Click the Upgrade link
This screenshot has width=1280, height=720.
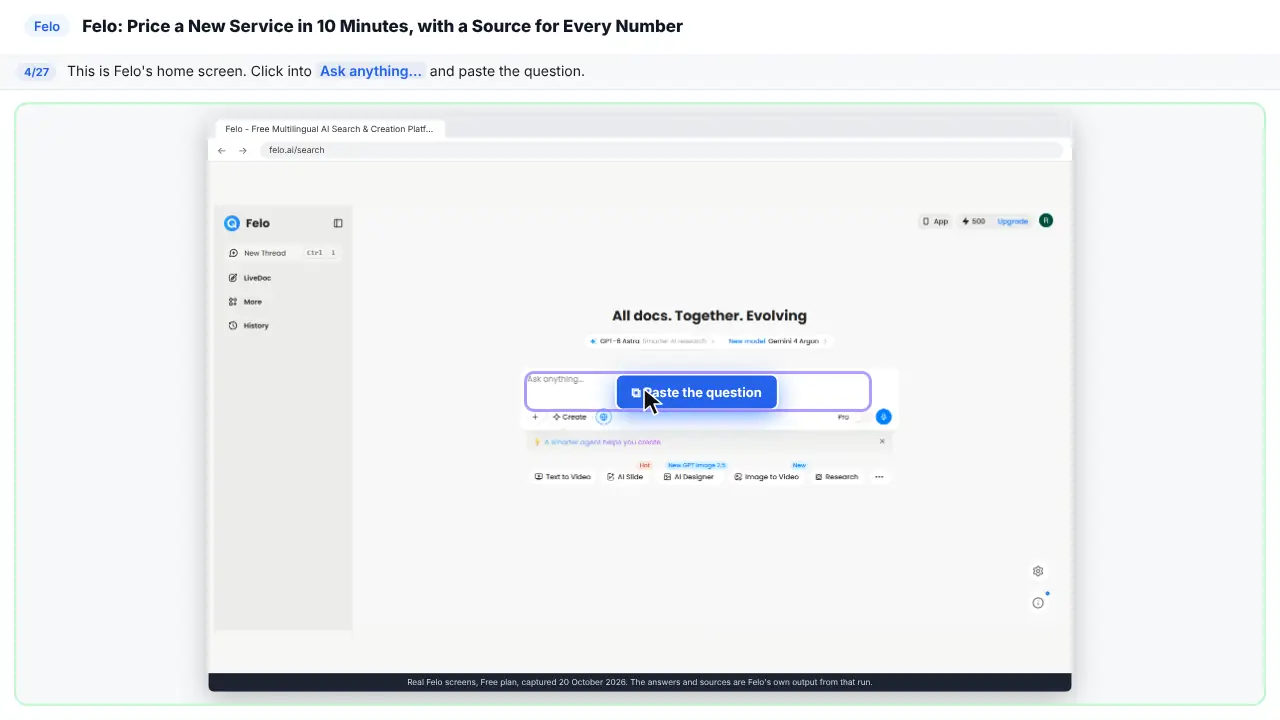click(1012, 221)
